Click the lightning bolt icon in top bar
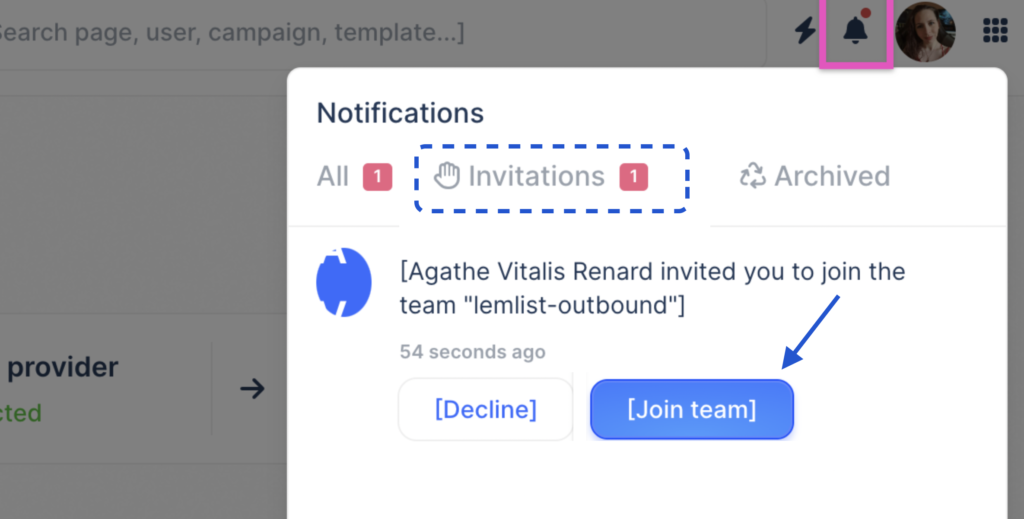The width and height of the screenshot is (1024, 519). coord(805,31)
